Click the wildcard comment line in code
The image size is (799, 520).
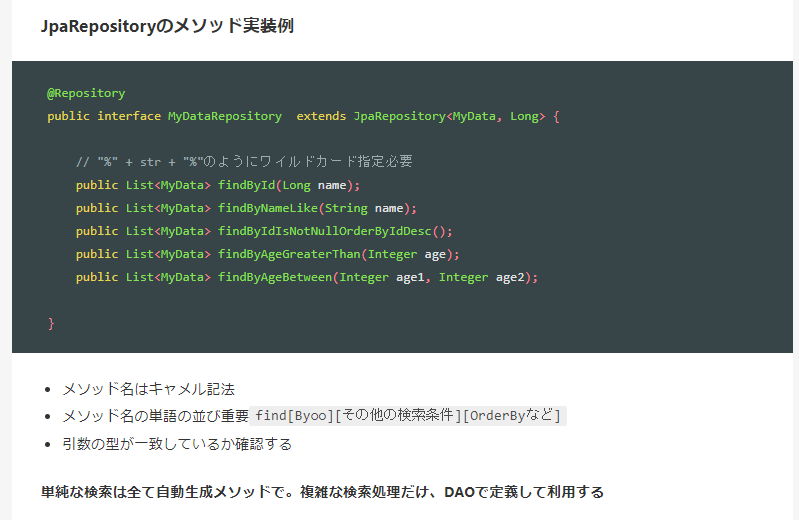pos(244,161)
